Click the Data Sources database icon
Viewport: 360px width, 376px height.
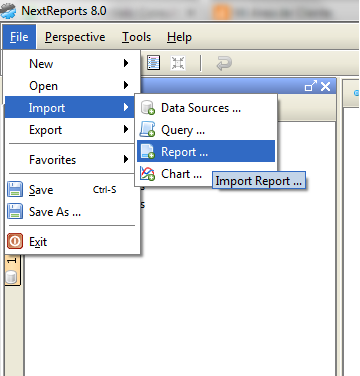[148, 107]
